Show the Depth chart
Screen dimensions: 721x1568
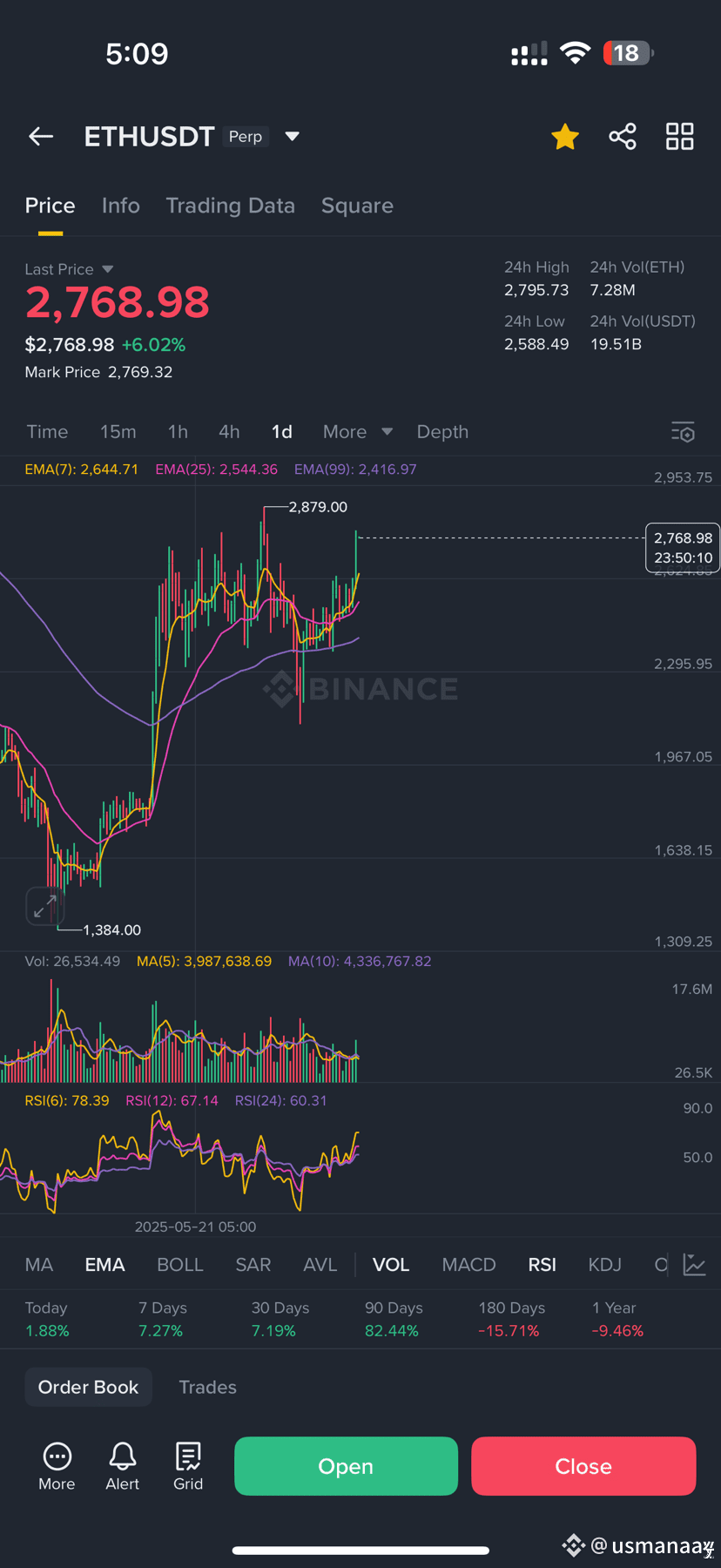[x=442, y=432]
